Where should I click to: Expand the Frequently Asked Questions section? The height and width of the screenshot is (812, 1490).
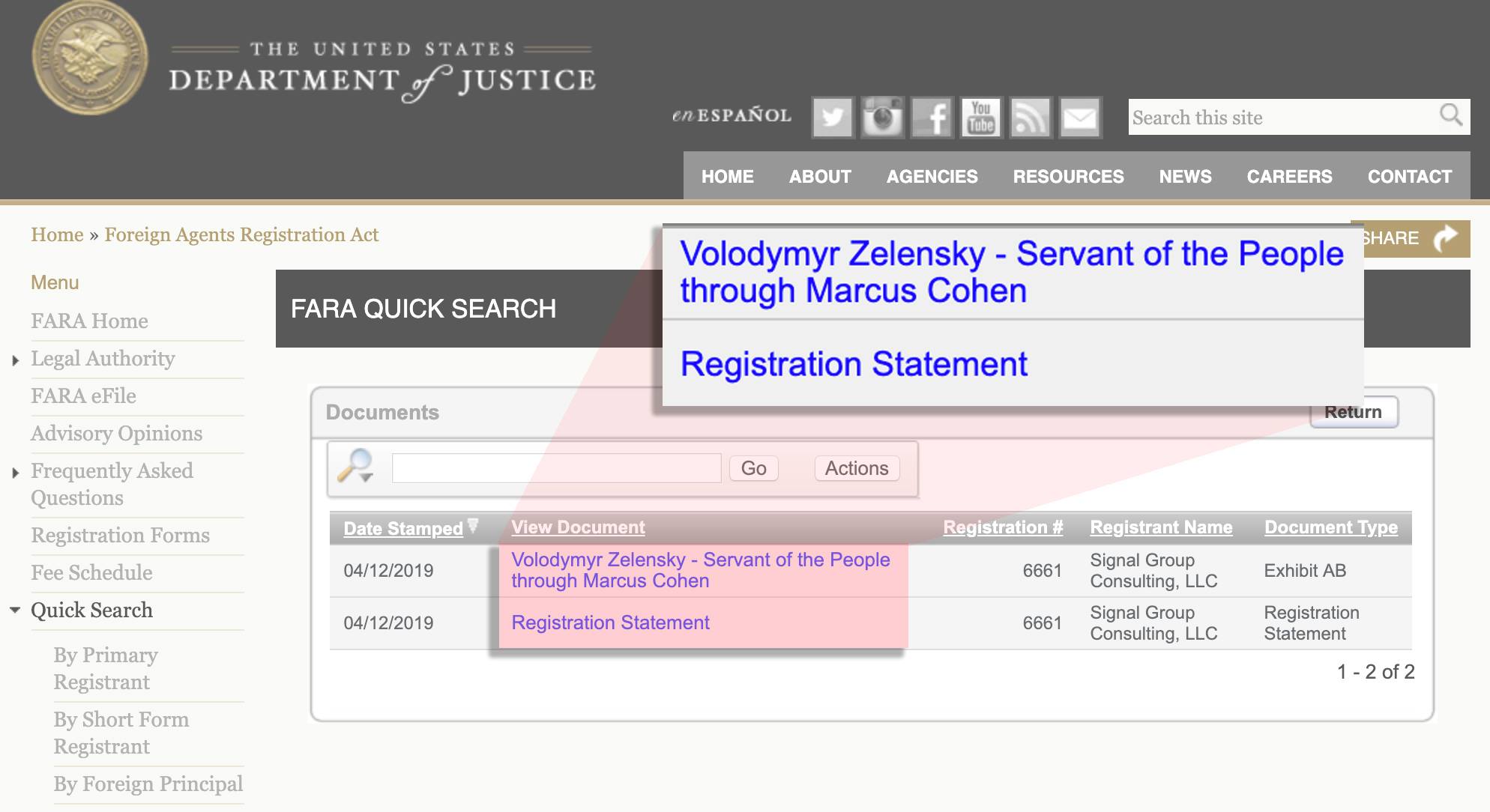(16, 473)
